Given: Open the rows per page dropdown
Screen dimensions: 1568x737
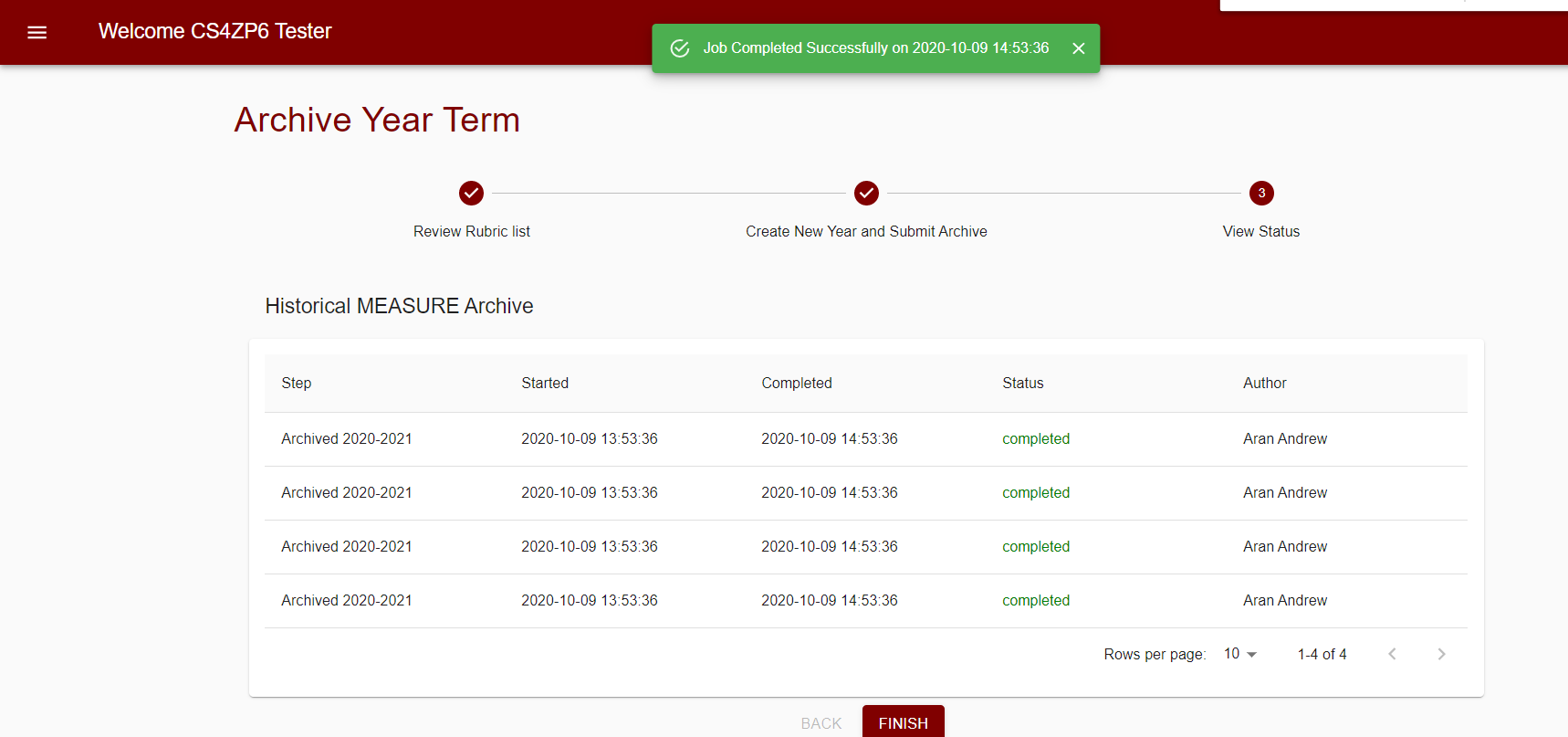Looking at the screenshot, I should click(x=1240, y=654).
